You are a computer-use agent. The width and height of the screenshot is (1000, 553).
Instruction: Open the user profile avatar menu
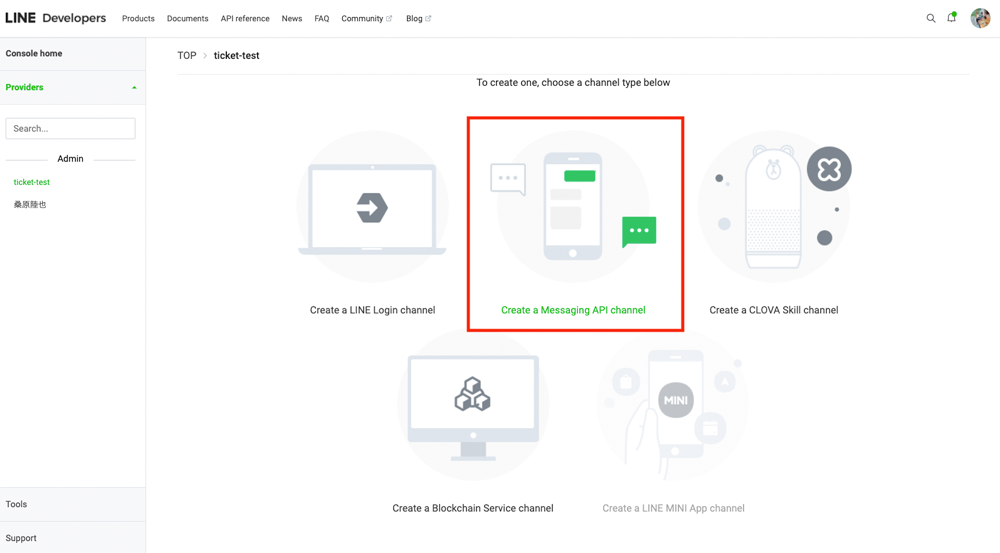[980, 18]
